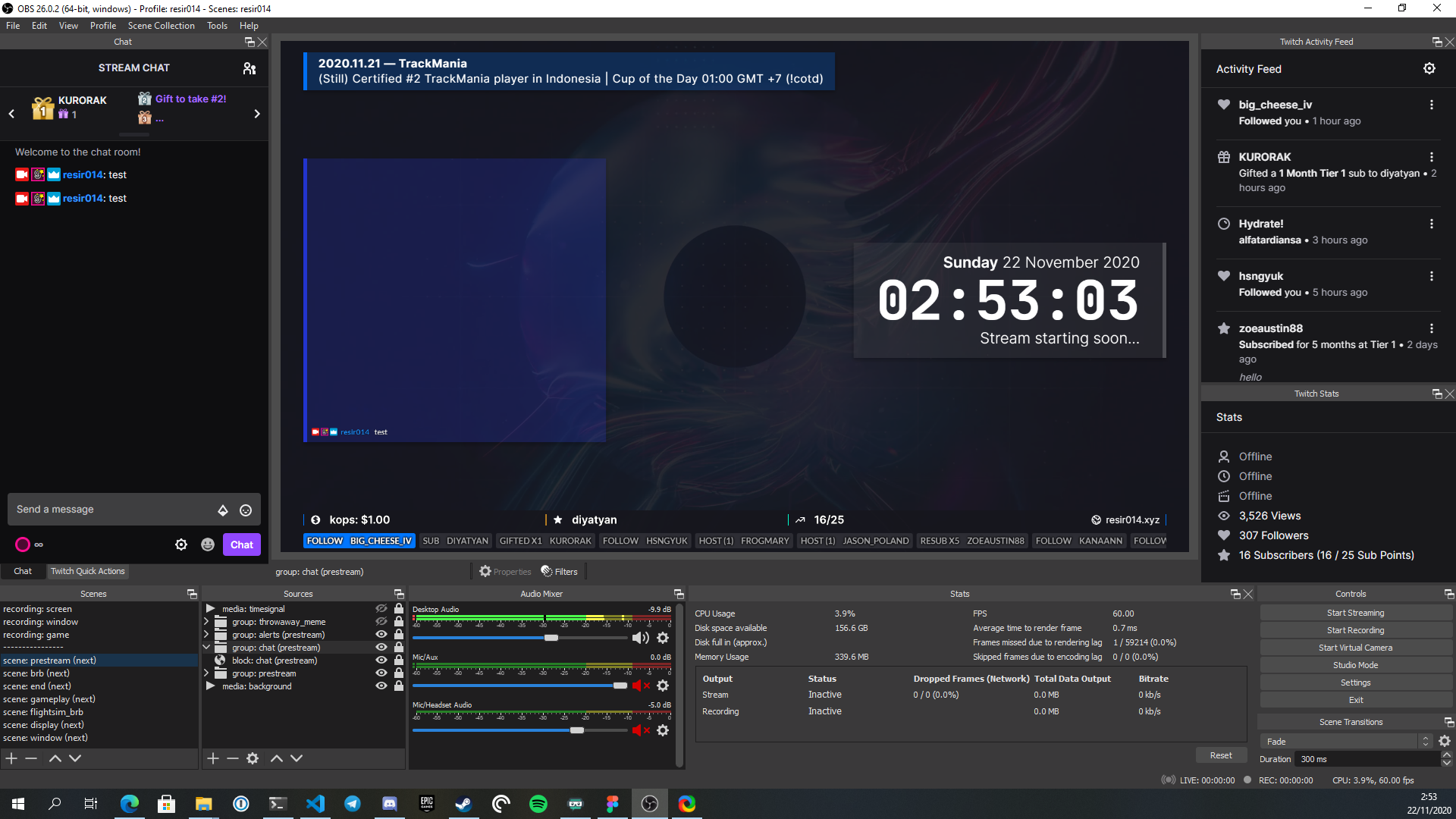The height and width of the screenshot is (819, 1456).
Task: Click Desktop Audio speaker mute icon
Action: 639,638
